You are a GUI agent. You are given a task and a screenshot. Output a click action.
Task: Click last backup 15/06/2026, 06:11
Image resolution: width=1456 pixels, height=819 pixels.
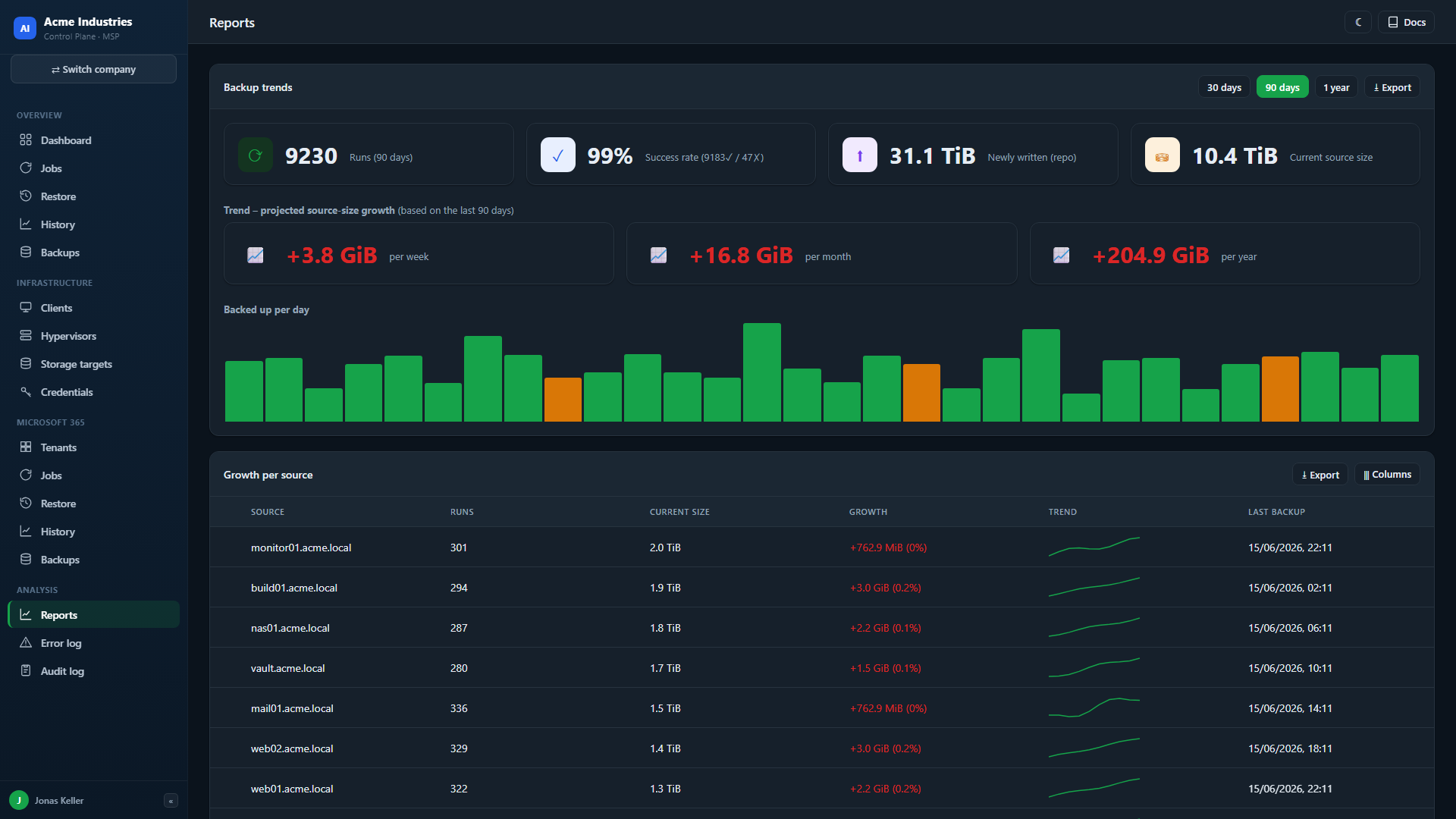(1290, 628)
